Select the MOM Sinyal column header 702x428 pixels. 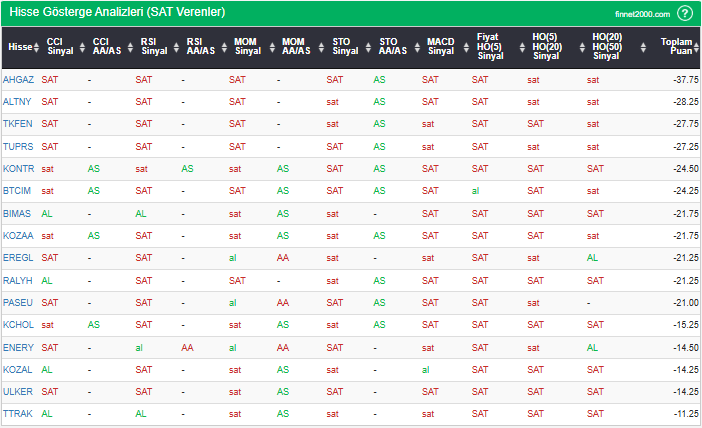pos(245,46)
